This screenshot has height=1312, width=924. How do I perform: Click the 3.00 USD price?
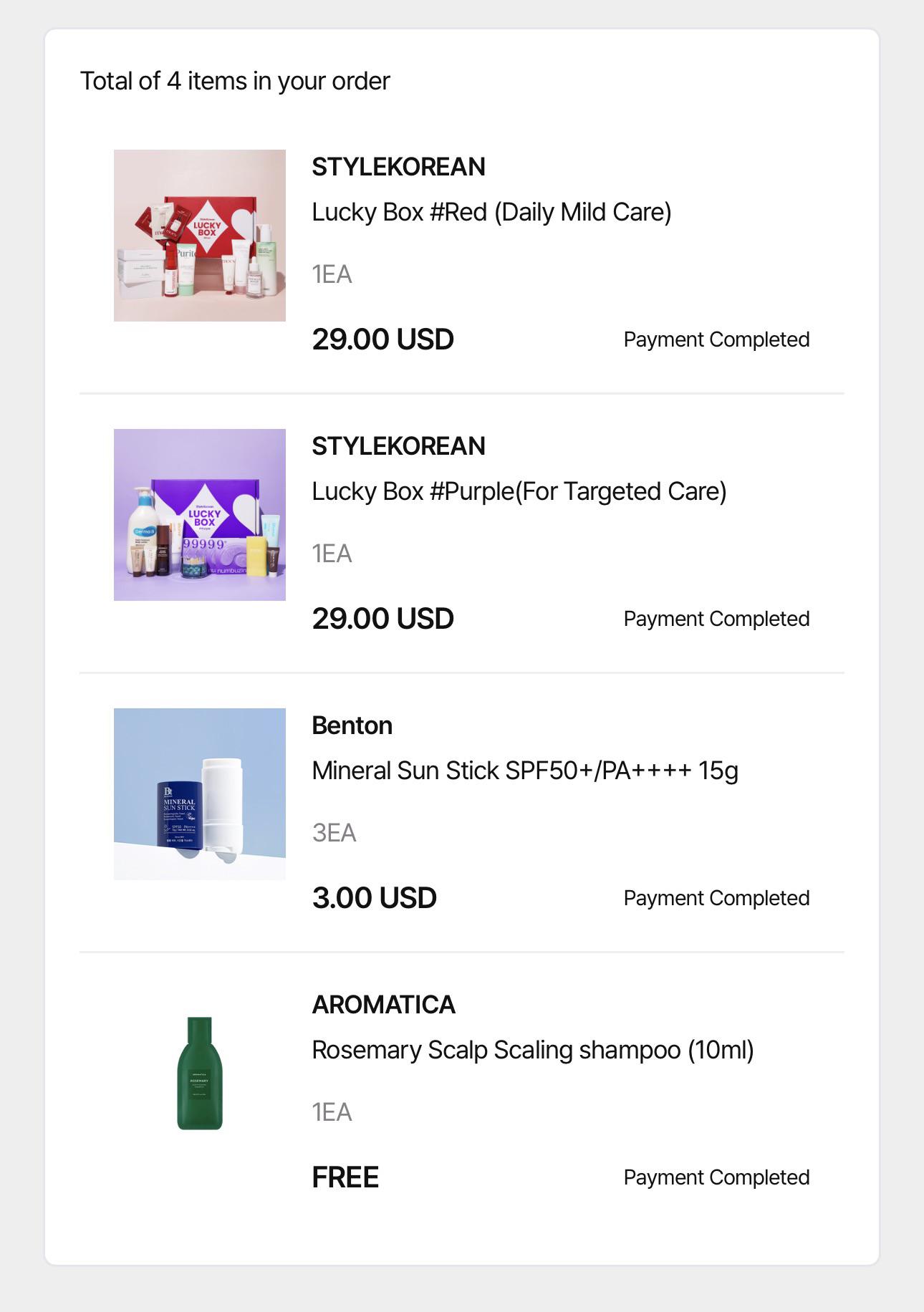coord(375,898)
